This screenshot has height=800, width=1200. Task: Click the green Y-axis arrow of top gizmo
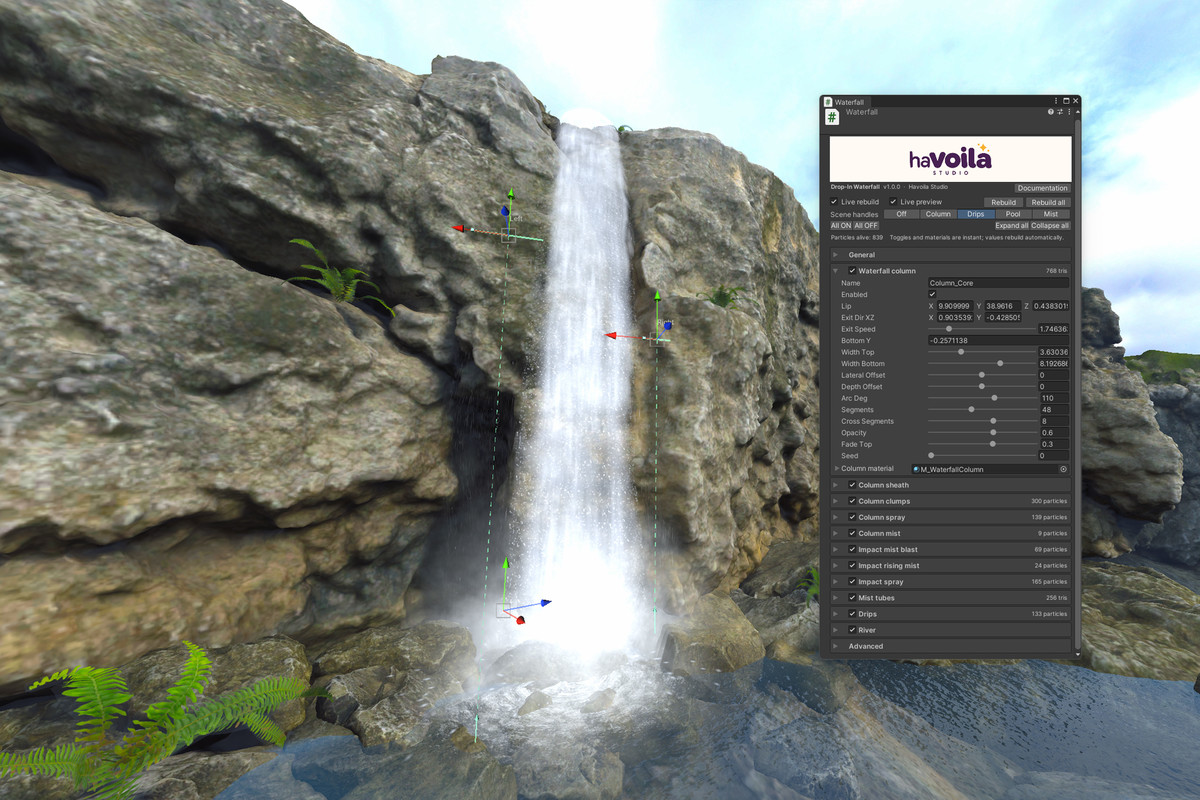510,193
